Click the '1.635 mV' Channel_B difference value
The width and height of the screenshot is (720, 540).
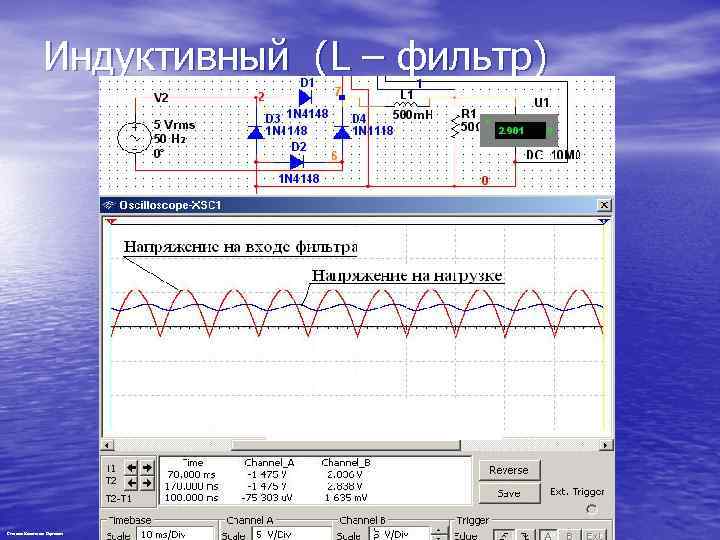[x=346, y=498]
